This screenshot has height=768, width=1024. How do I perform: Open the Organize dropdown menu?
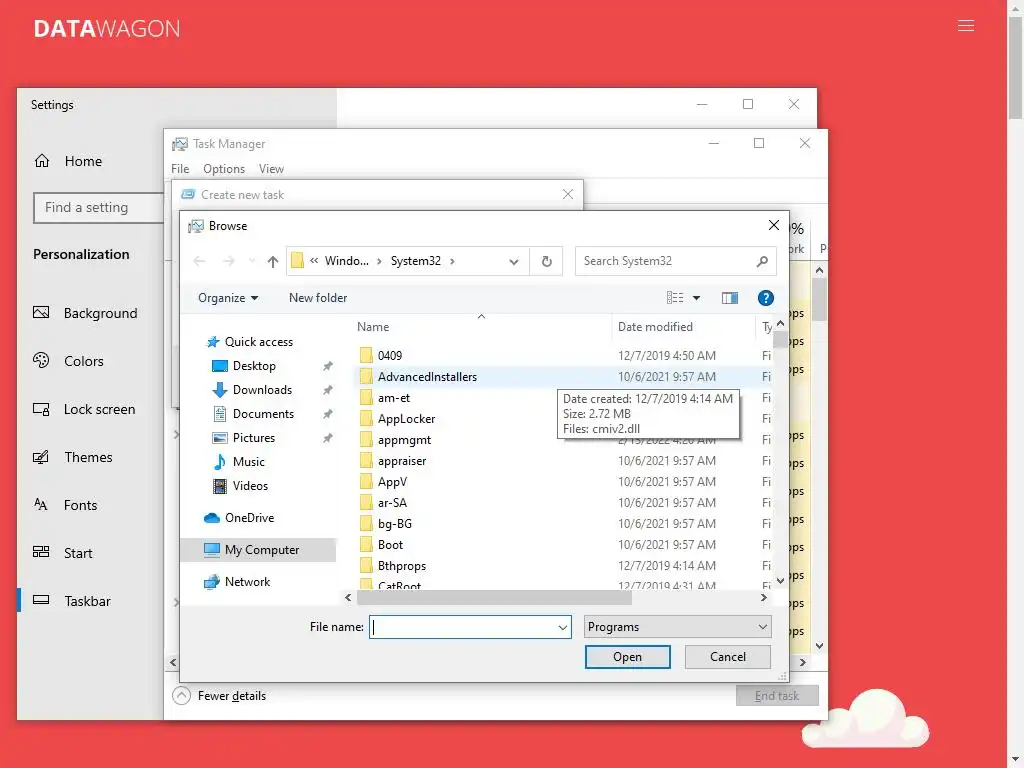tap(228, 298)
